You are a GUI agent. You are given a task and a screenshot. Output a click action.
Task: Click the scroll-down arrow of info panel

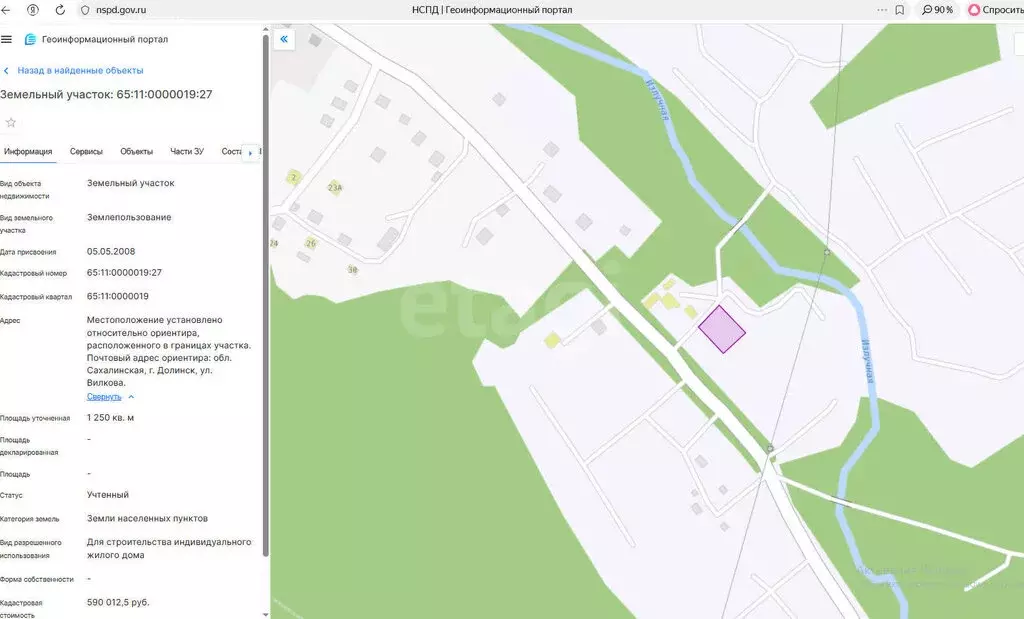click(x=265, y=612)
